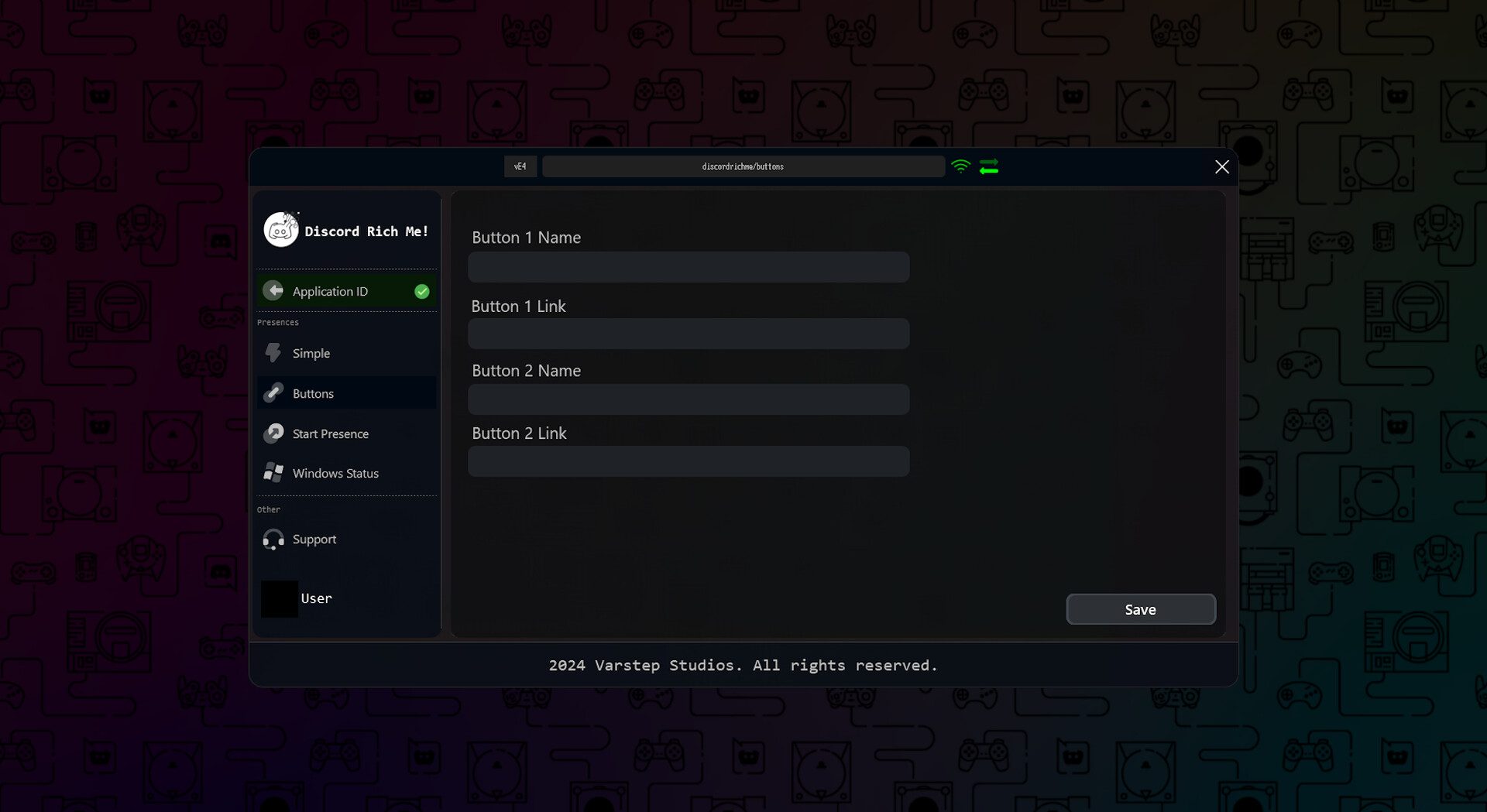Select the Start Presence menu item

click(x=331, y=434)
